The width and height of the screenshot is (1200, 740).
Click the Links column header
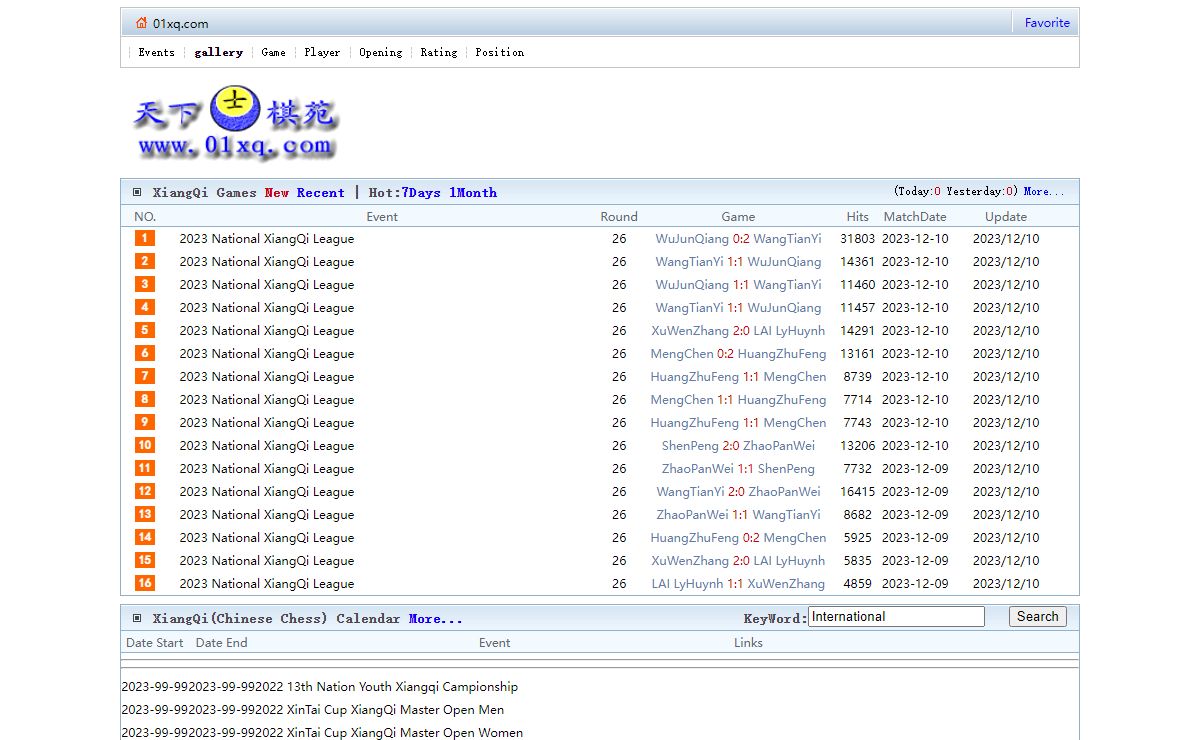(x=748, y=643)
